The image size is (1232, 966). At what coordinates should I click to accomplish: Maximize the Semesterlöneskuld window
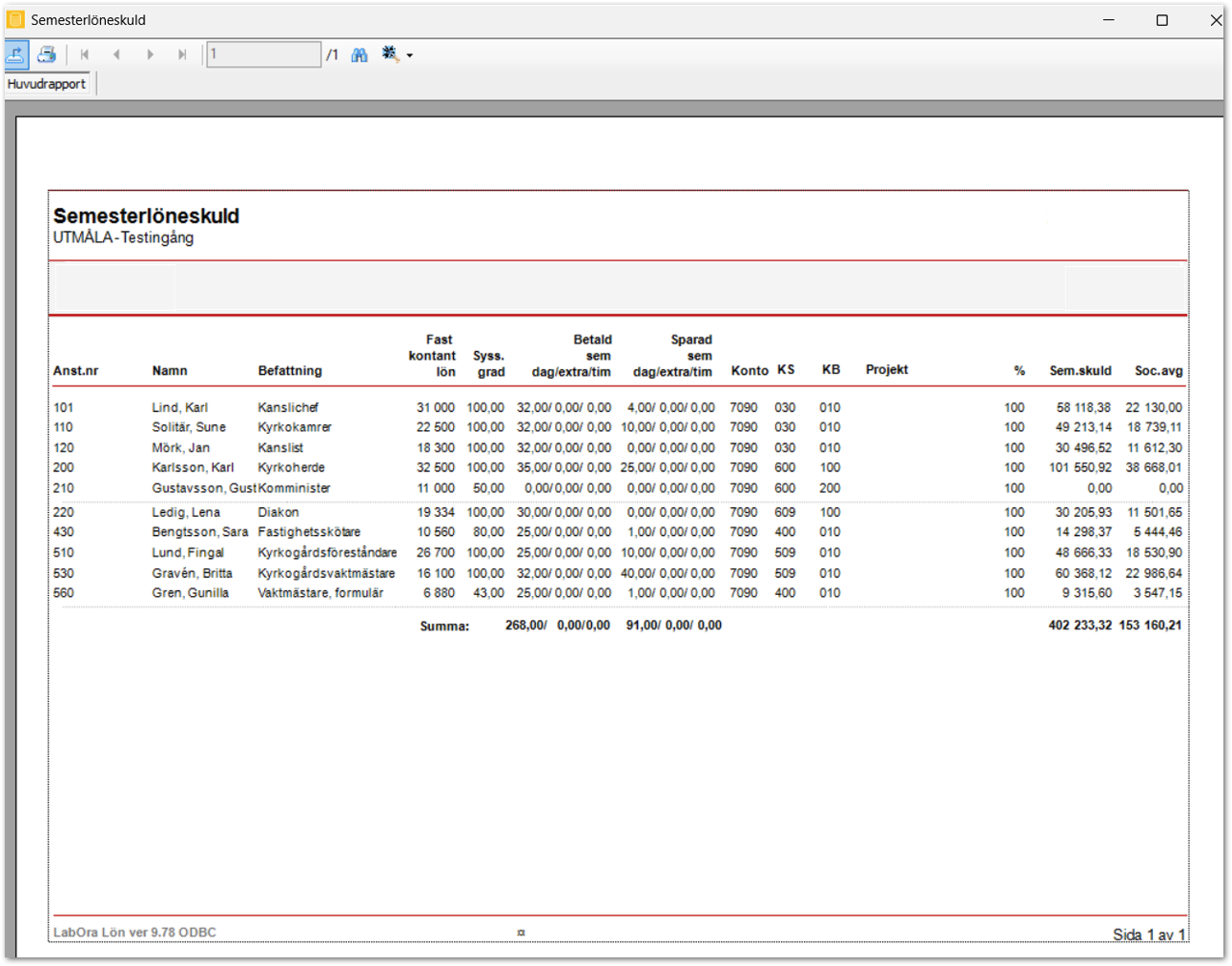coord(1161,20)
